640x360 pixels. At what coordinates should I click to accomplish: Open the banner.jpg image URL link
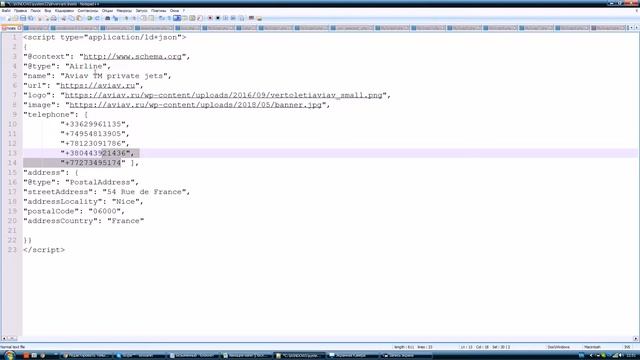pyautogui.click(x=195, y=105)
